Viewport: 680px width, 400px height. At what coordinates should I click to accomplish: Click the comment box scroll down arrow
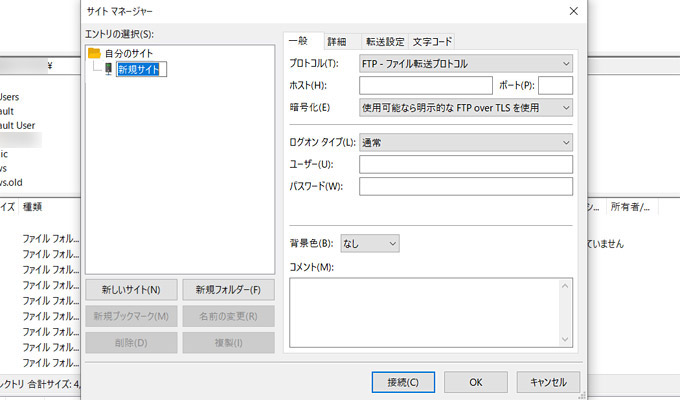(565, 339)
